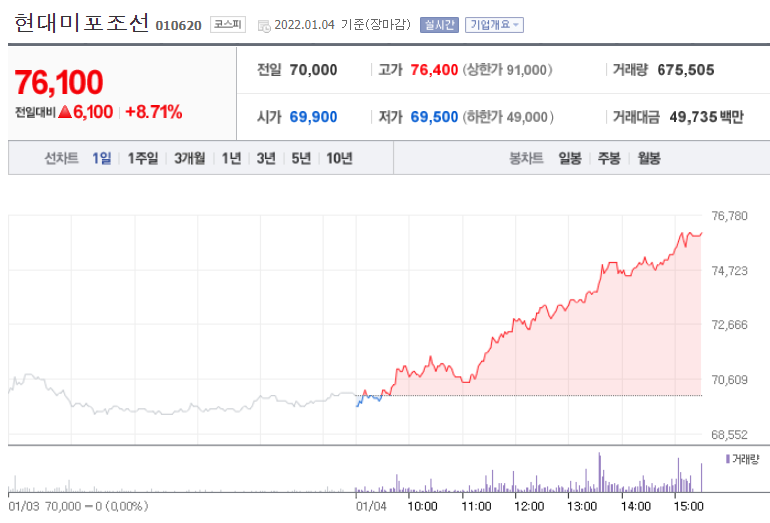Click the 13:00 time axis label
770x523 pixels.
click(x=582, y=506)
